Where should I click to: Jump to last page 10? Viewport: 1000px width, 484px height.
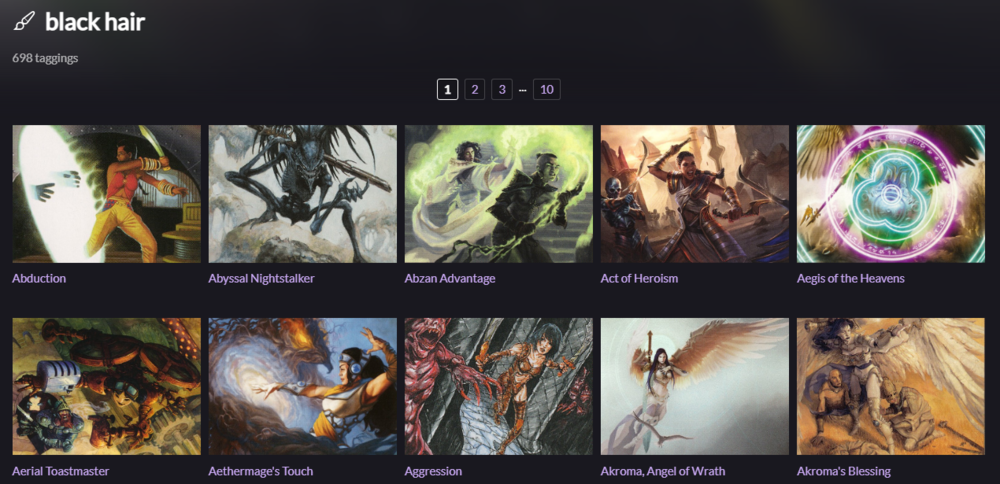(x=547, y=89)
